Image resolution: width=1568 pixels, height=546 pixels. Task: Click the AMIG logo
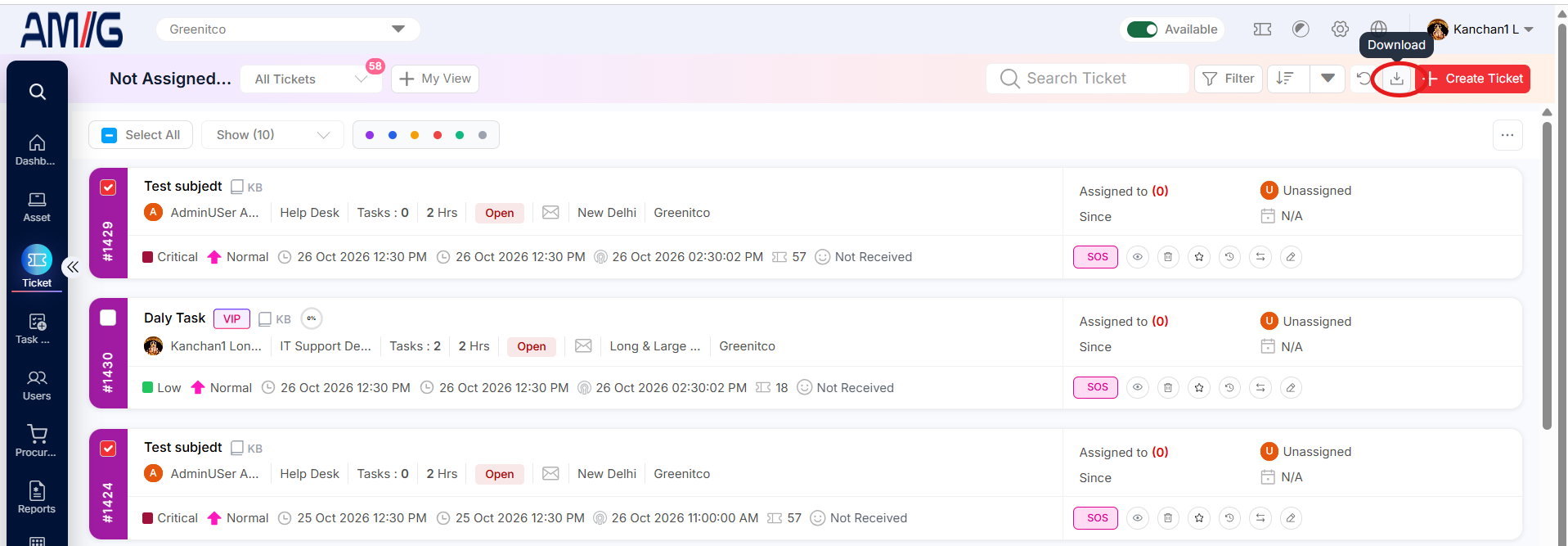click(72, 30)
